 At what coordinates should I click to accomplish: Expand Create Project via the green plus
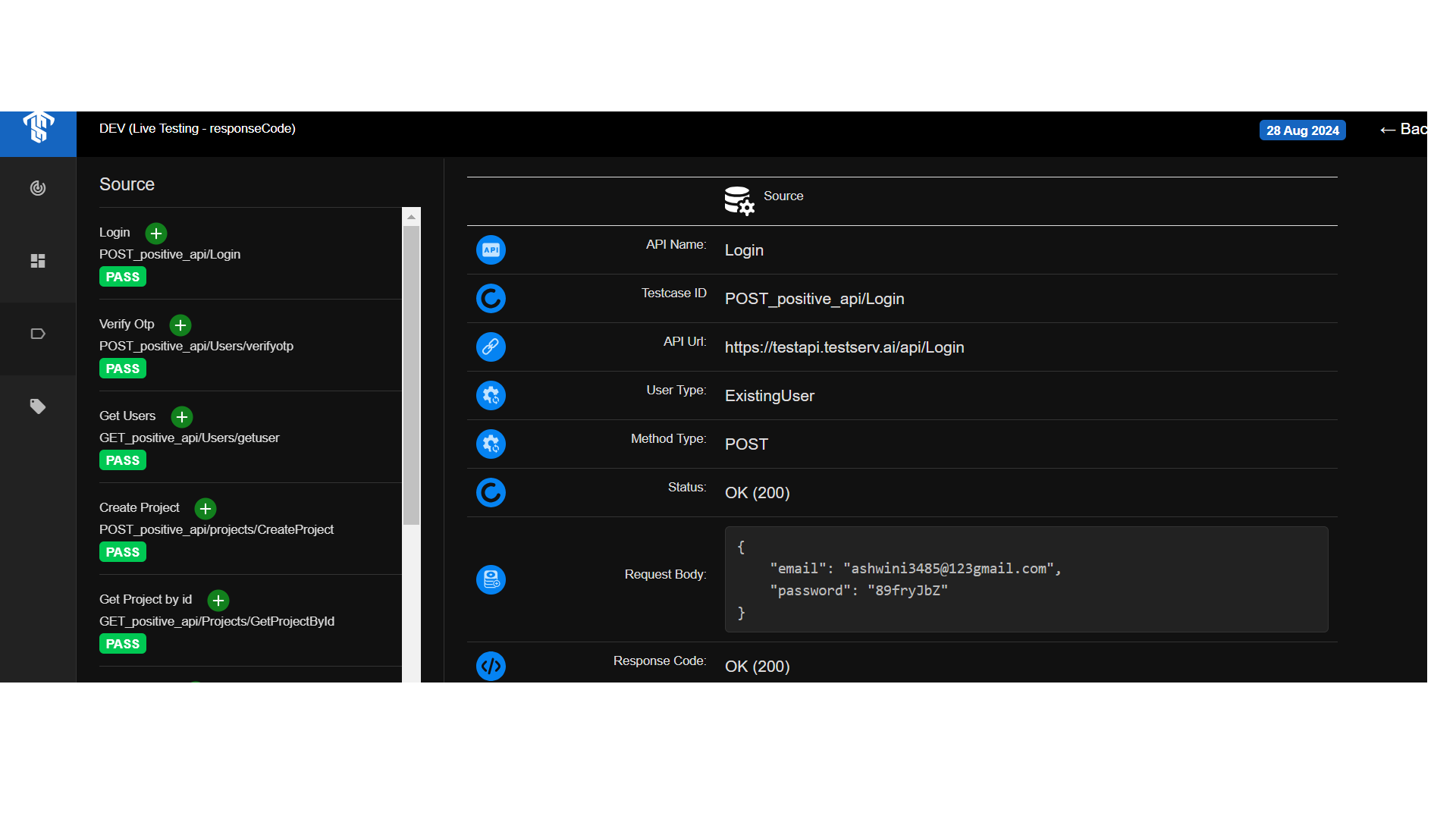pos(204,509)
